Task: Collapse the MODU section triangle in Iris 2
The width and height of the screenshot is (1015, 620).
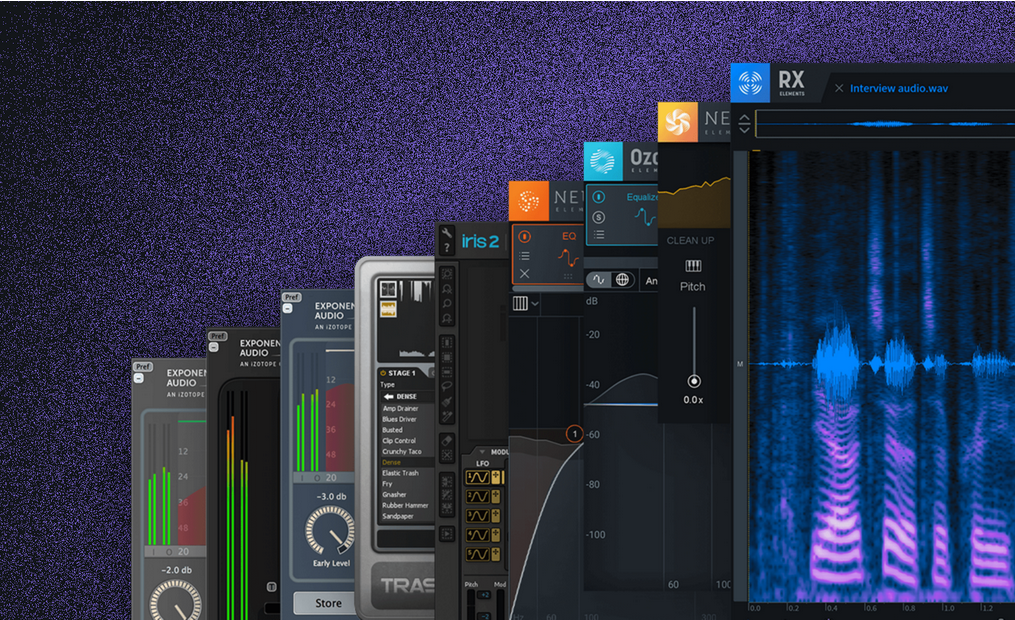Action: tap(482, 452)
